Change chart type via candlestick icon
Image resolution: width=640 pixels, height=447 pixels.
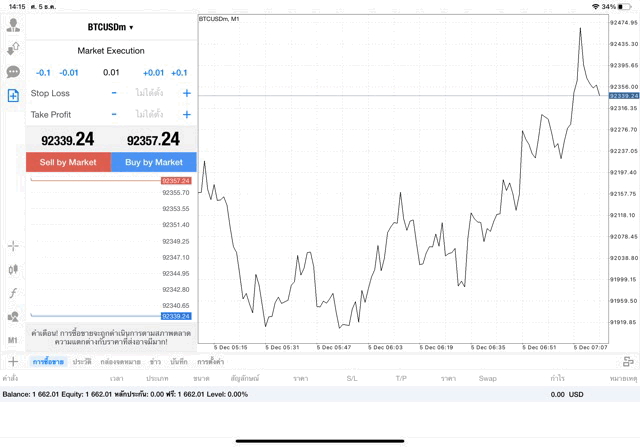tap(13, 269)
